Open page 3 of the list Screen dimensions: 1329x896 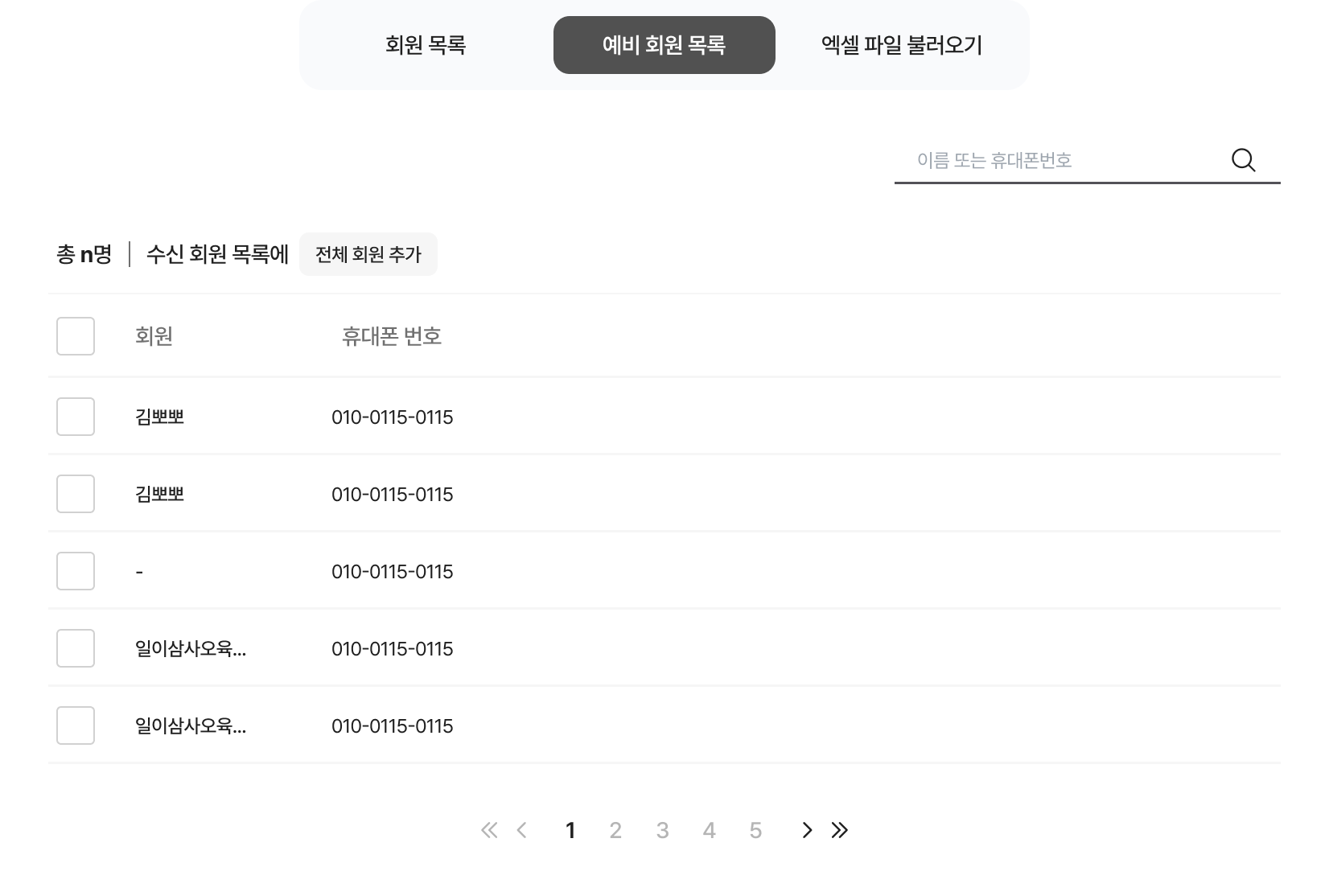pos(662,830)
